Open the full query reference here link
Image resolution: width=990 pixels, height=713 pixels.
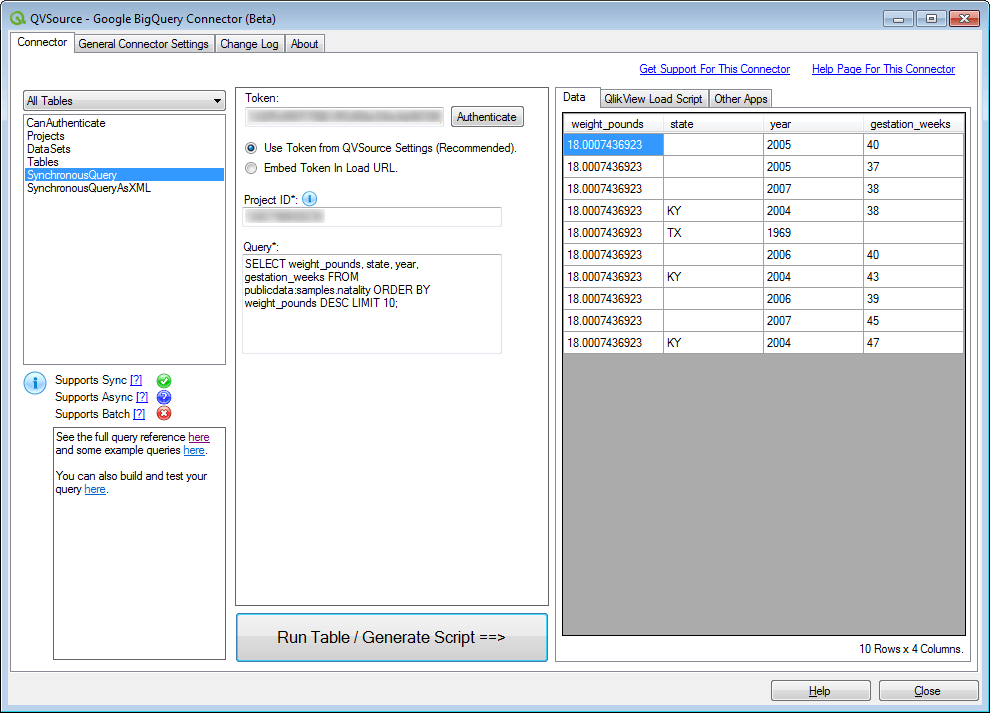pyautogui.click(x=199, y=437)
